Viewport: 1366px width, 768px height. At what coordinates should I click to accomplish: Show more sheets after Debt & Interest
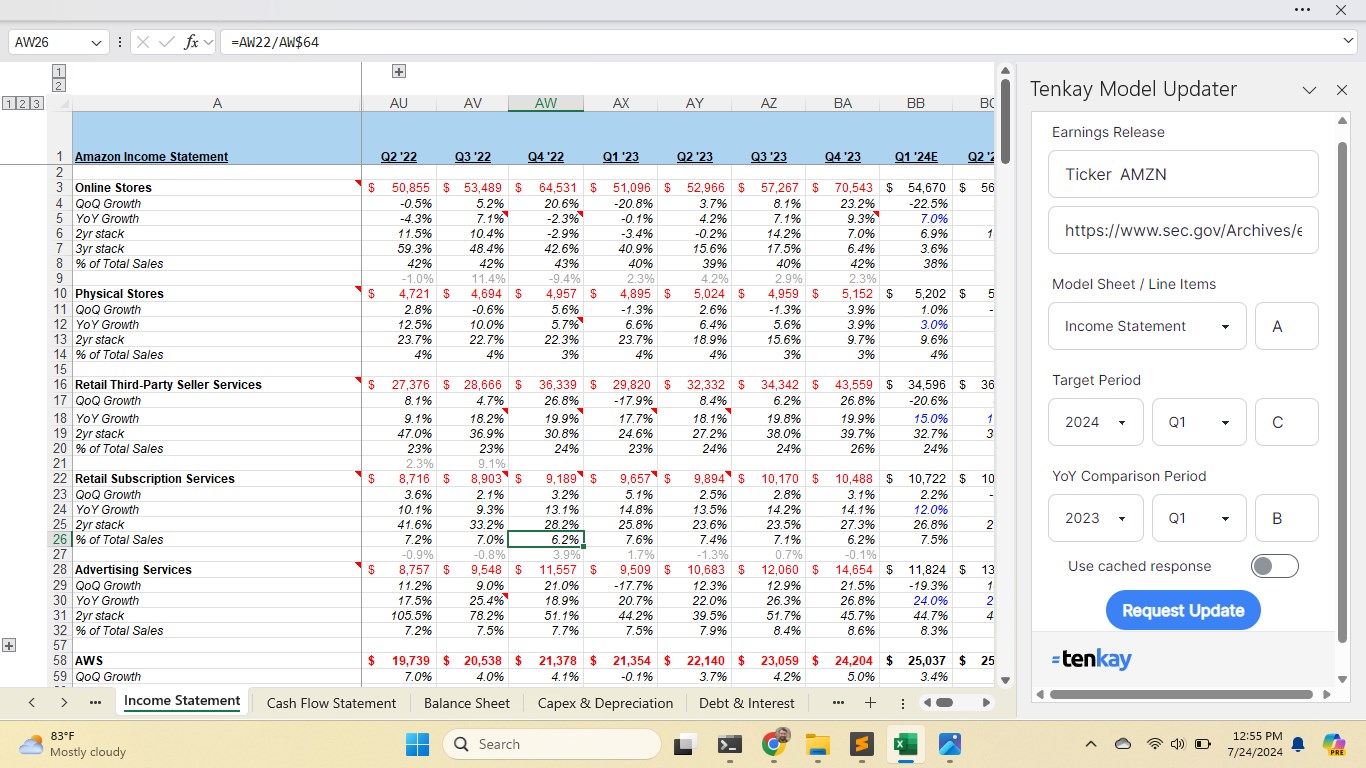[x=838, y=703]
